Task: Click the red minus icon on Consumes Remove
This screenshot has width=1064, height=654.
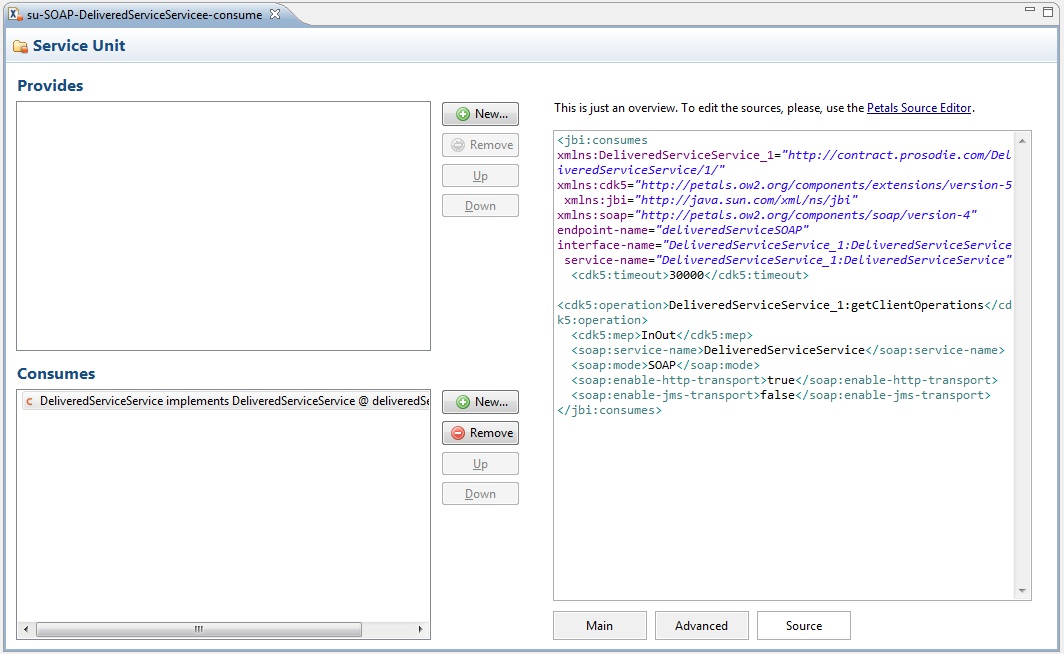Action: [x=458, y=433]
